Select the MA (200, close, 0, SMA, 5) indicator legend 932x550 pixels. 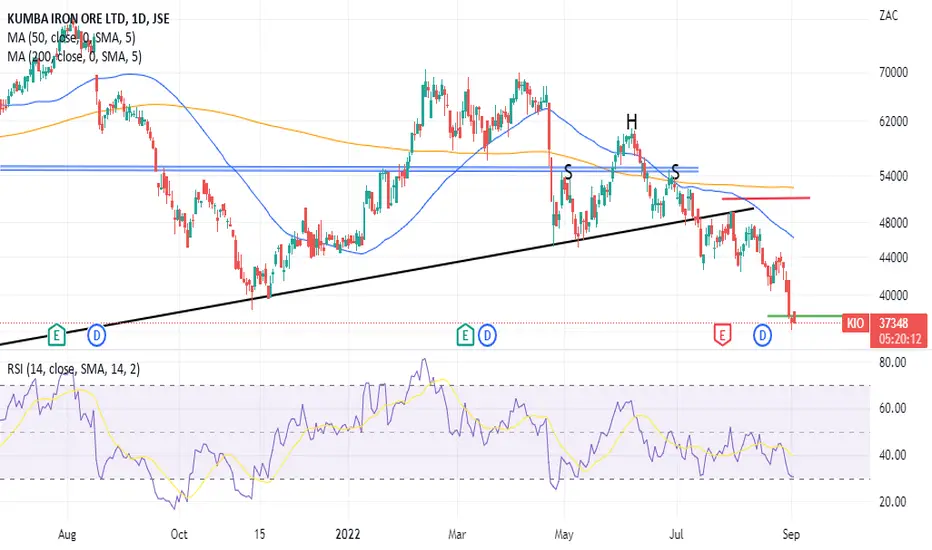coord(74,56)
